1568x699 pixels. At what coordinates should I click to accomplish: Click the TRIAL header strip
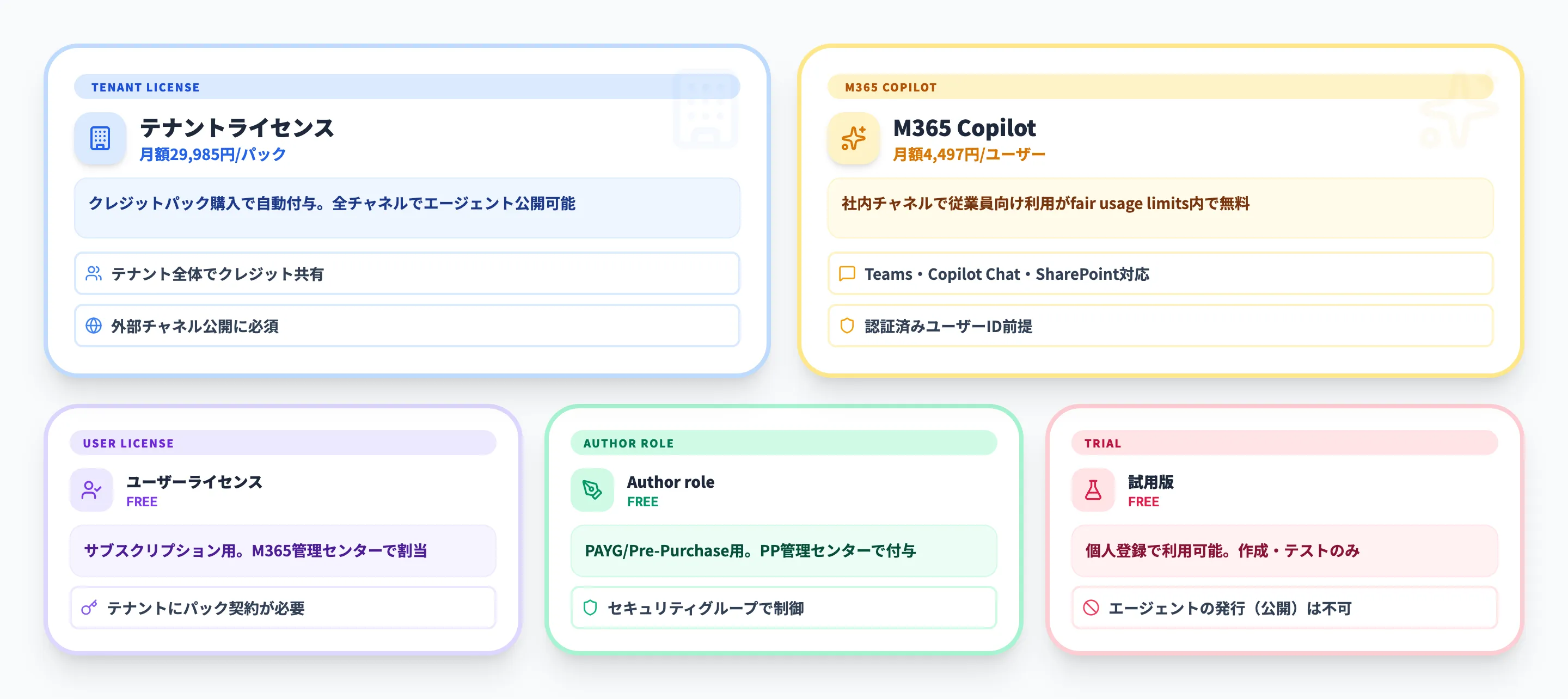[1102, 443]
